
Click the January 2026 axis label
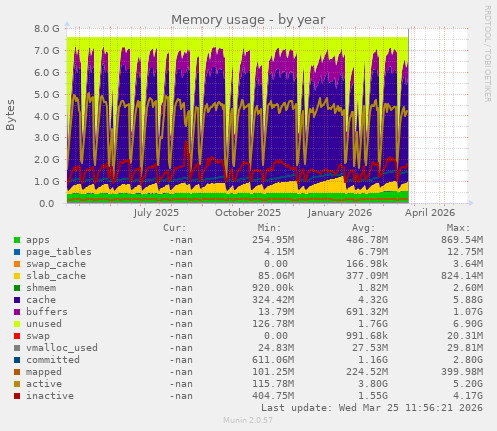(340, 213)
